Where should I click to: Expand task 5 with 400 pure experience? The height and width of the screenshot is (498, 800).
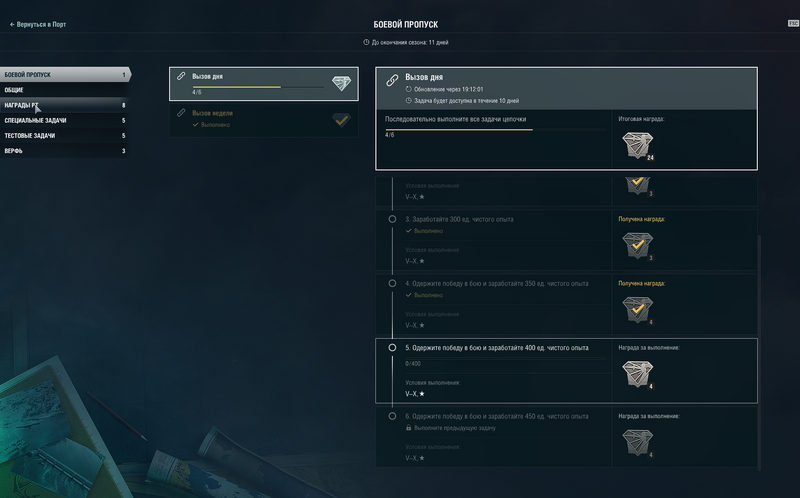coord(566,371)
